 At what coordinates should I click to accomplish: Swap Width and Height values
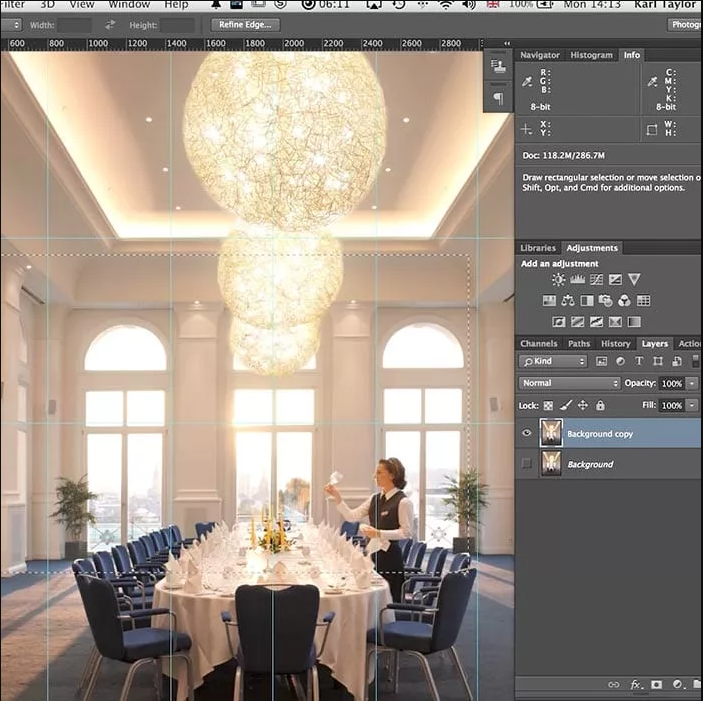tap(110, 25)
